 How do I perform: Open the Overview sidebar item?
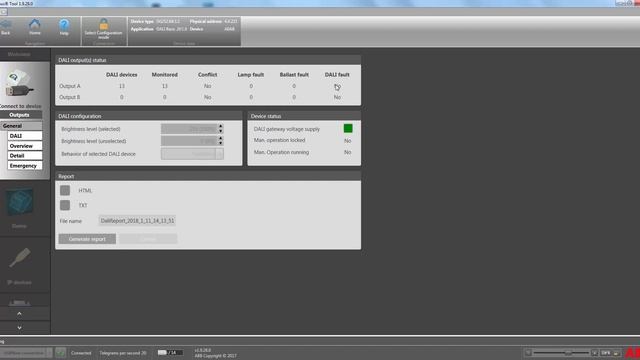tap(24, 146)
